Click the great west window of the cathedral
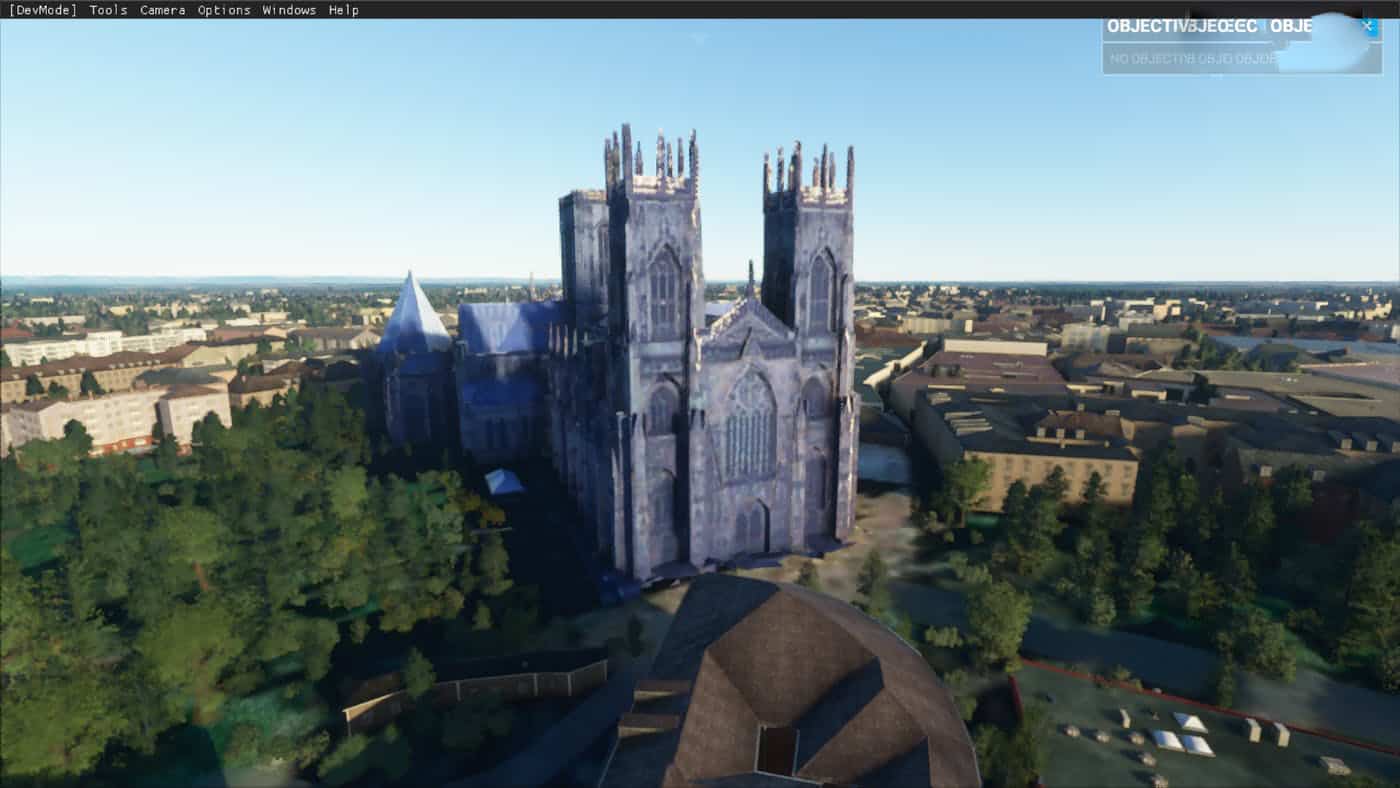This screenshot has width=1400, height=788. click(x=750, y=425)
